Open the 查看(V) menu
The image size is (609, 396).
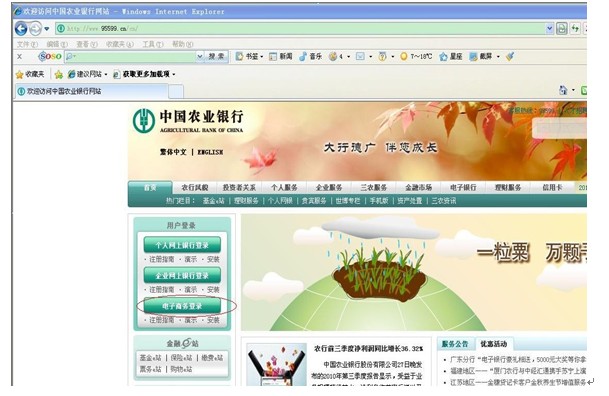point(87,44)
